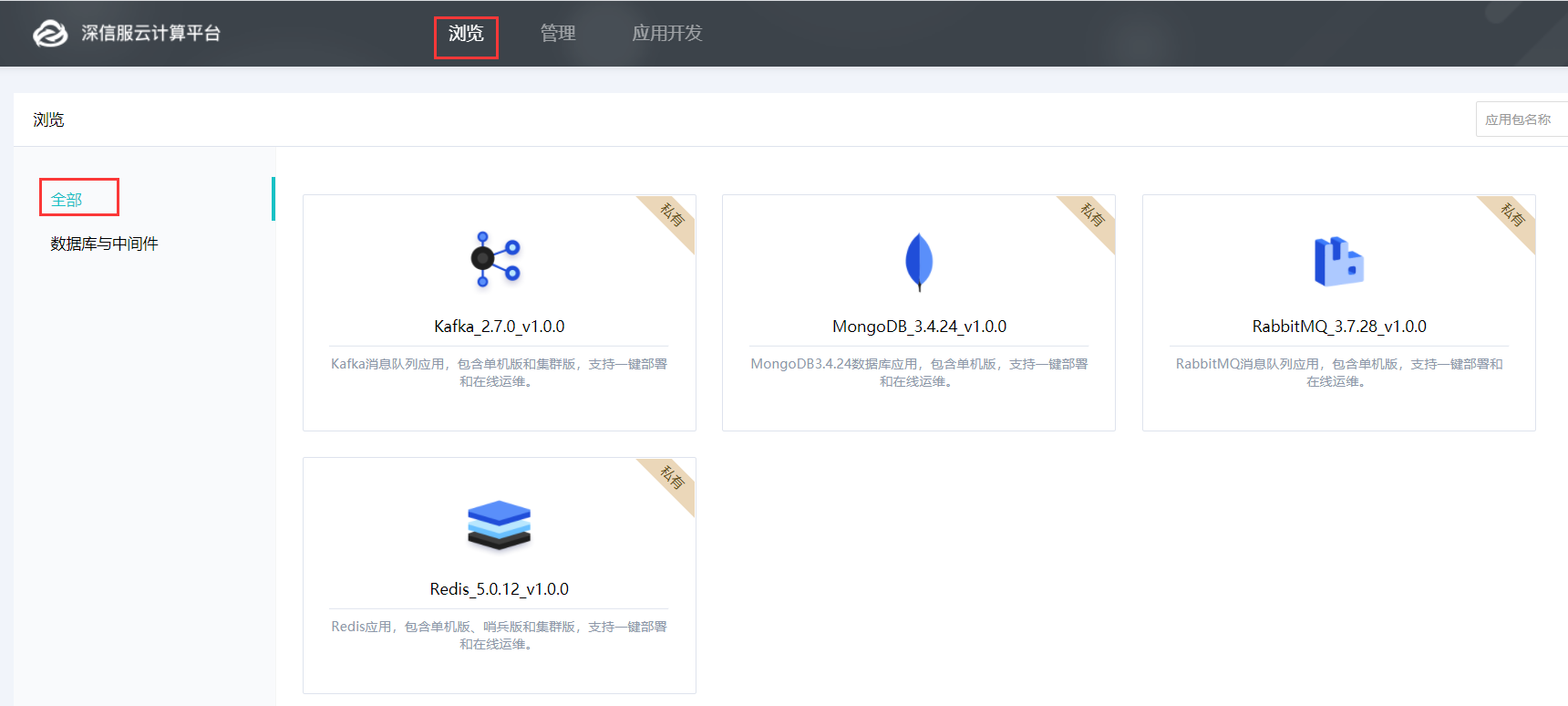
Task: Open Redis_5.0.12_v1.0.0 app title
Action: 500,589
